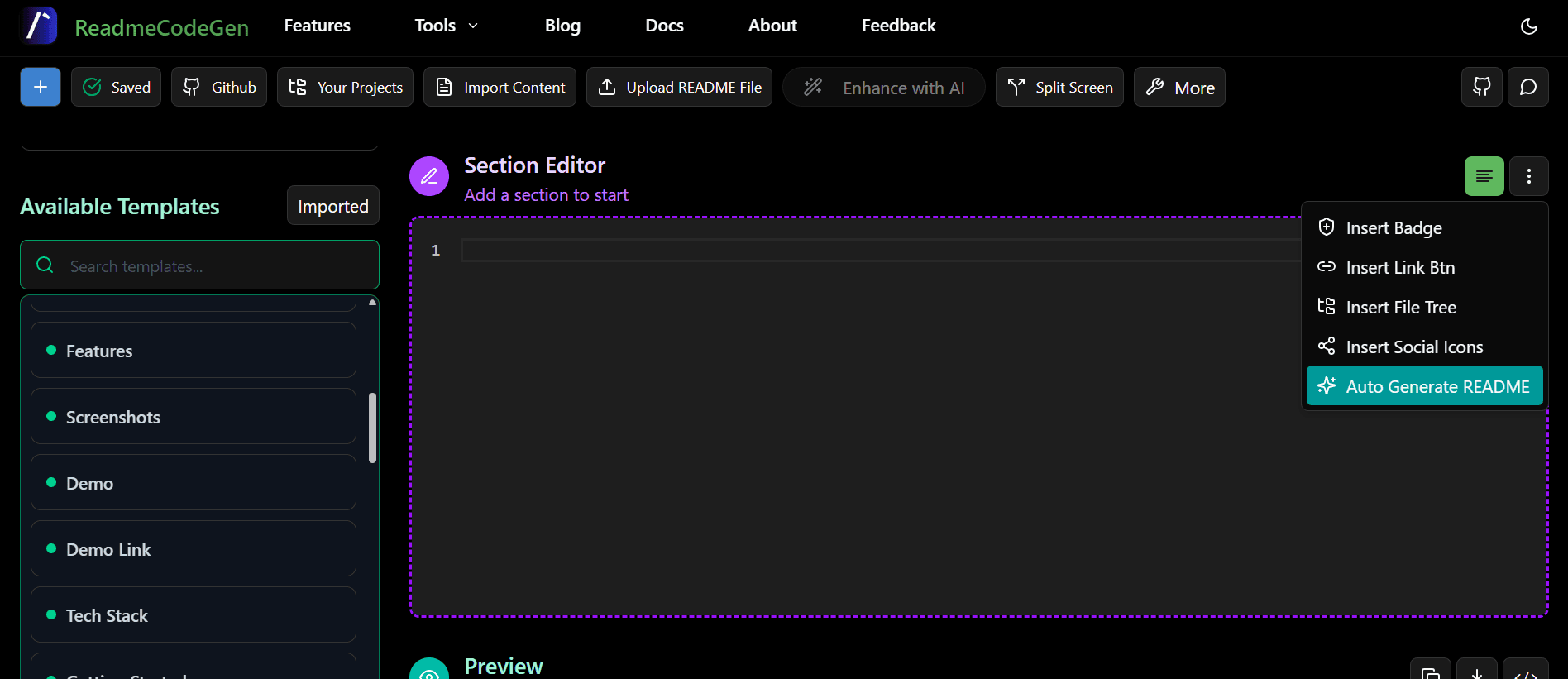Click the purple Section Editor pencil icon
Viewport: 1568px width, 679px height.
429,176
